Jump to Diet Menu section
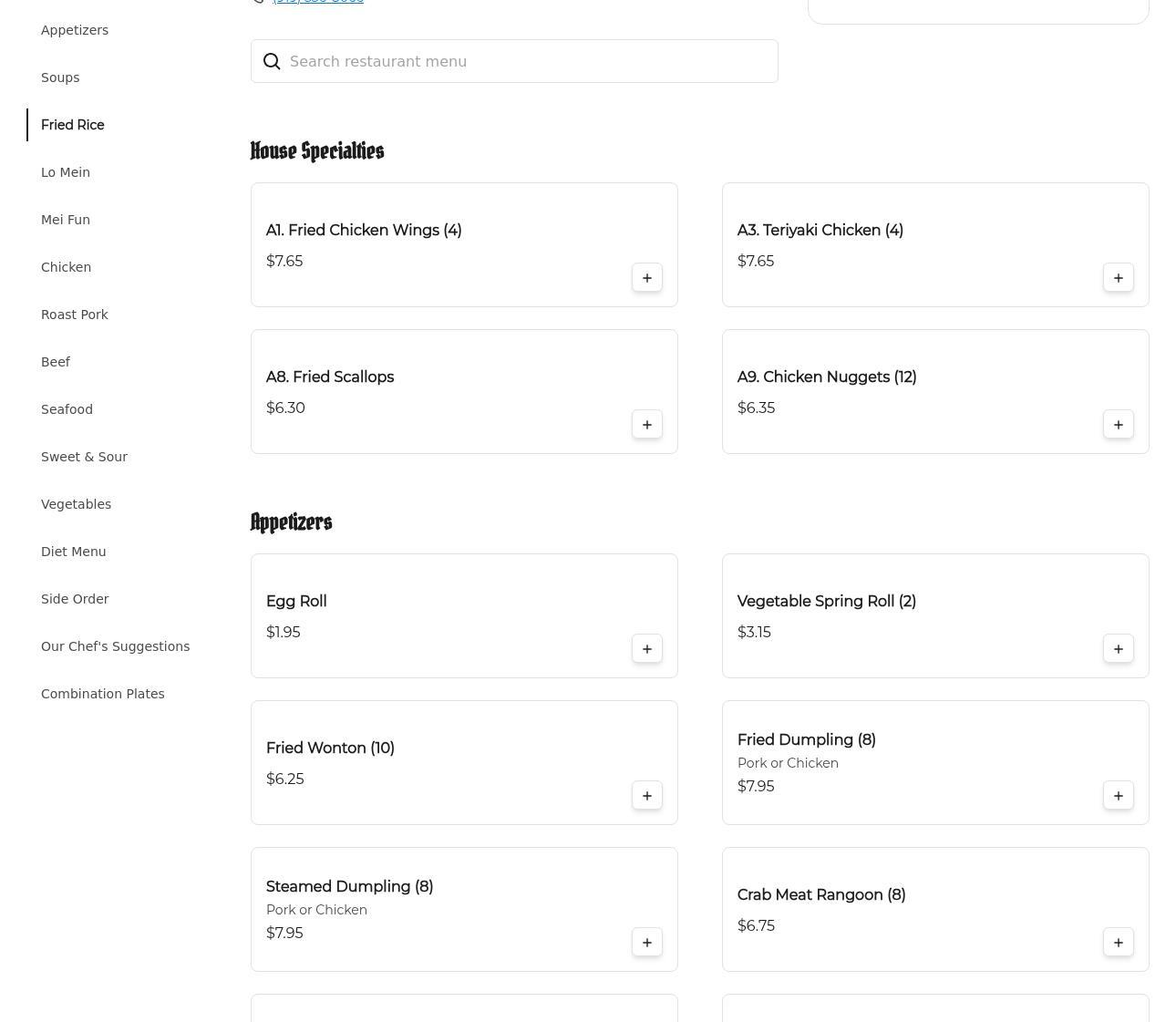The width and height of the screenshot is (1176, 1022). pyautogui.click(x=74, y=552)
